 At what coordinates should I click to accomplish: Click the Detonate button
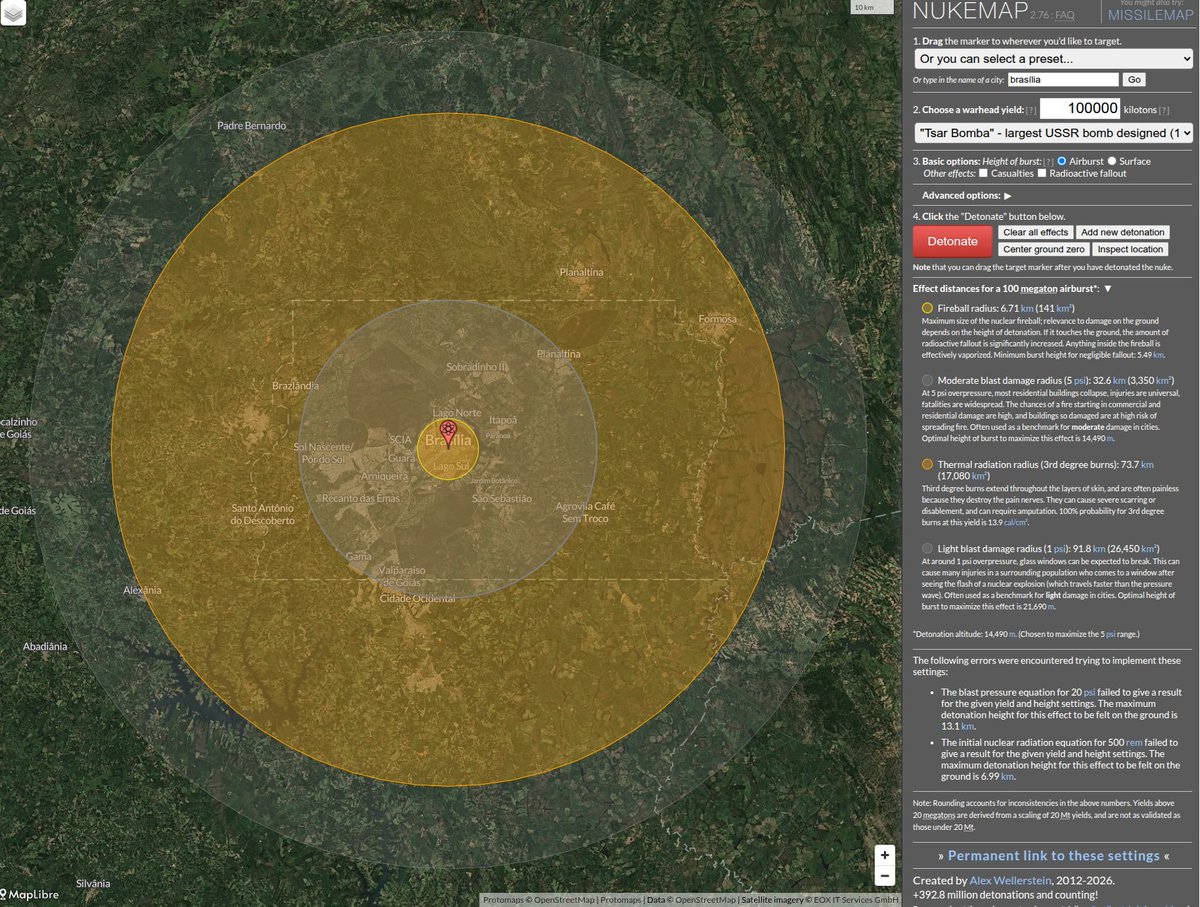(952, 241)
